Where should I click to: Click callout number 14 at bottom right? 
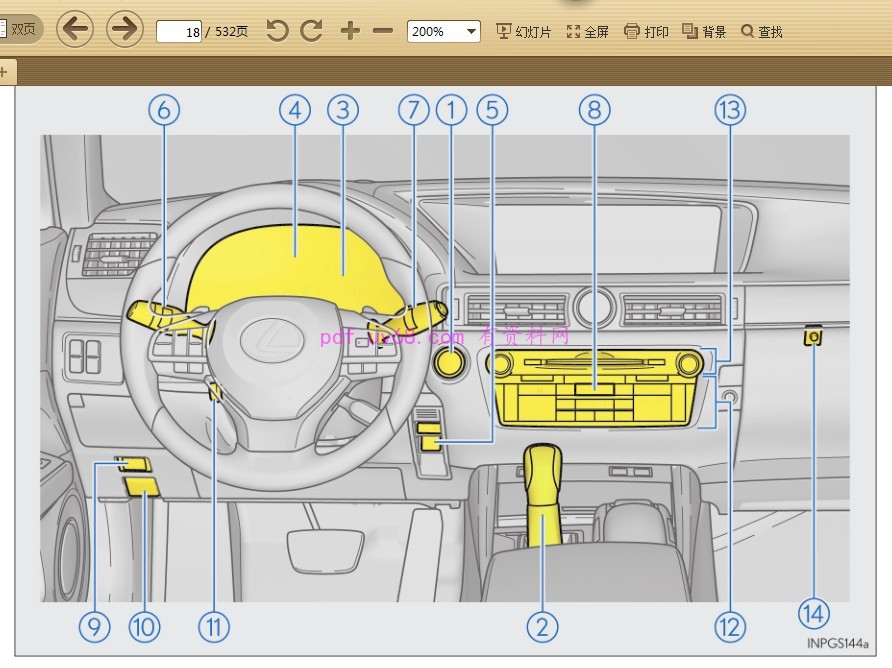click(814, 612)
